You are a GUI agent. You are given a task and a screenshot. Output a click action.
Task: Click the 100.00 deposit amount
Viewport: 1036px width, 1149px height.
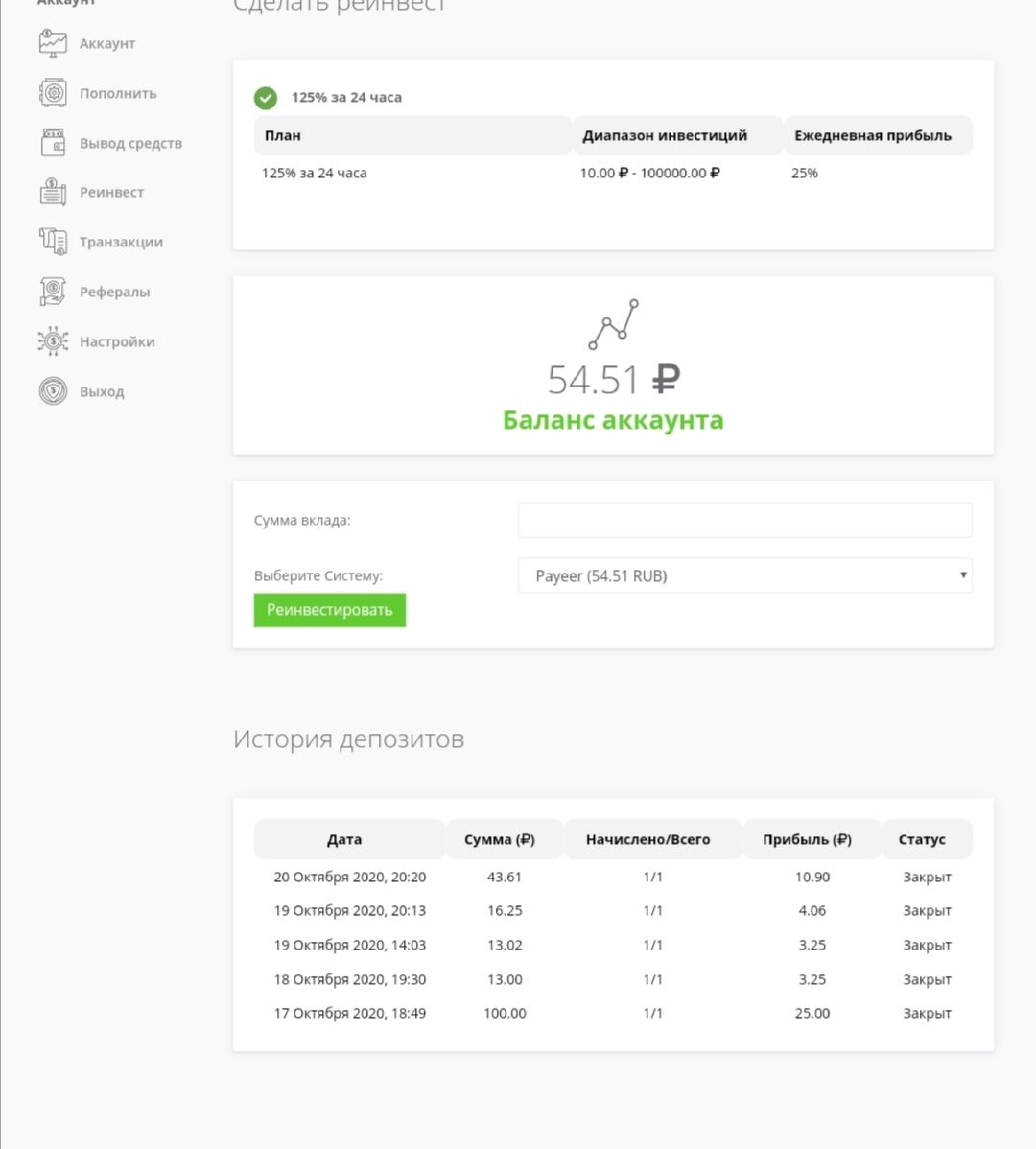[505, 1014]
